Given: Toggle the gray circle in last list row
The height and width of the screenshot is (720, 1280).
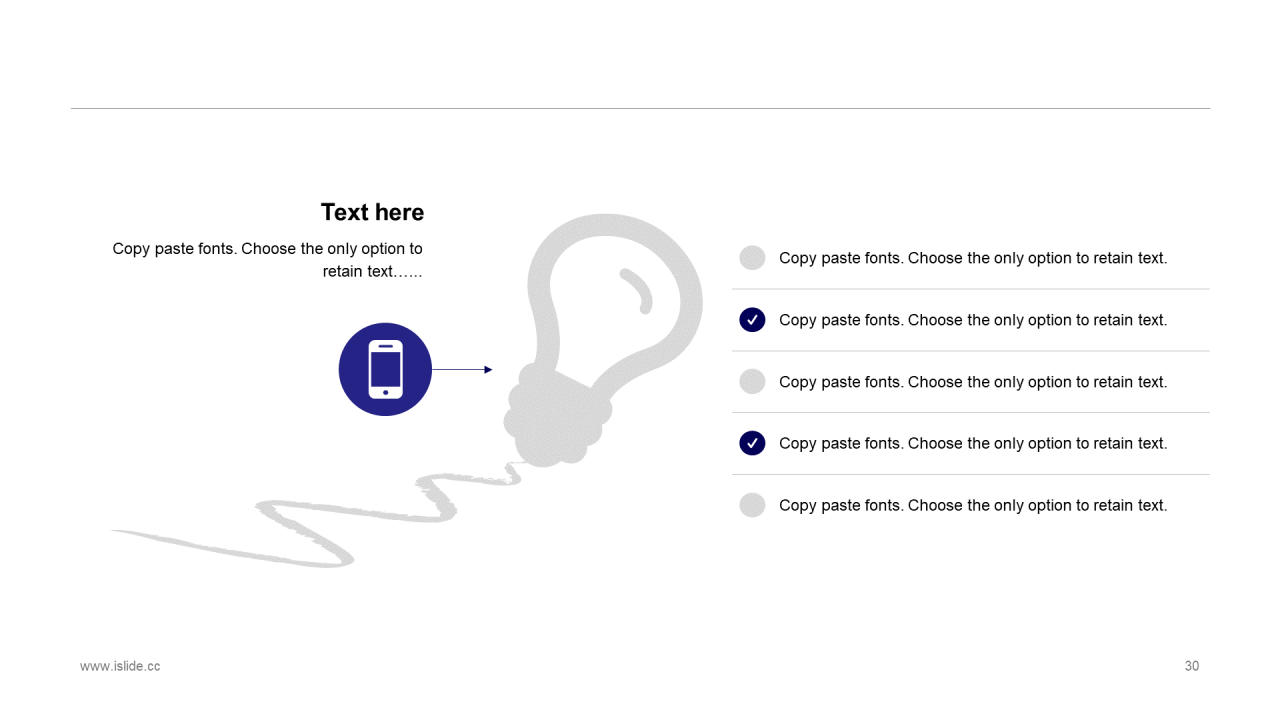Looking at the screenshot, I should tap(752, 505).
